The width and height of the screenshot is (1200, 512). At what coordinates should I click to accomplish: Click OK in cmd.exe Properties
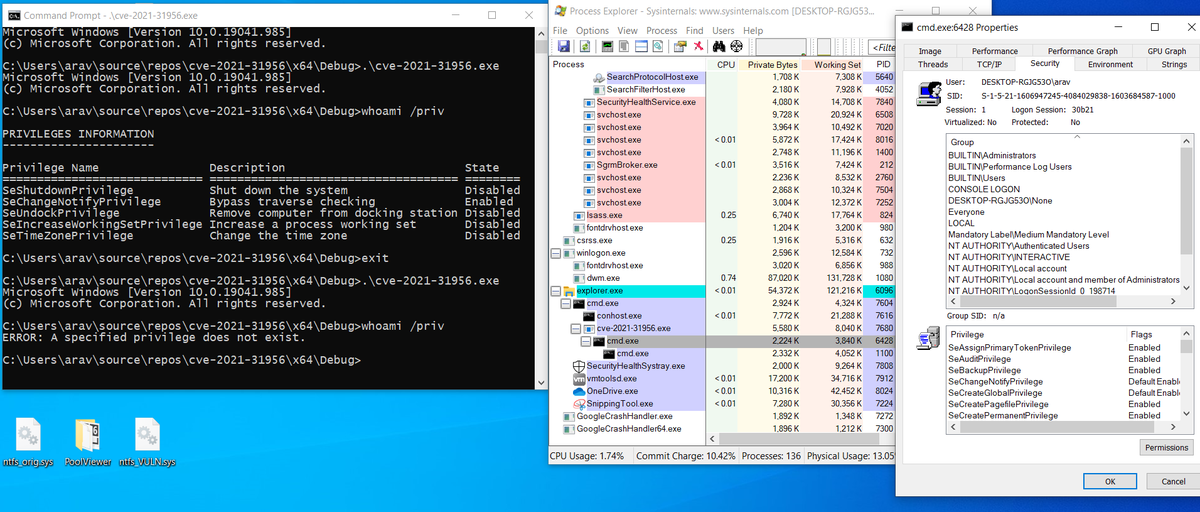[1109, 481]
